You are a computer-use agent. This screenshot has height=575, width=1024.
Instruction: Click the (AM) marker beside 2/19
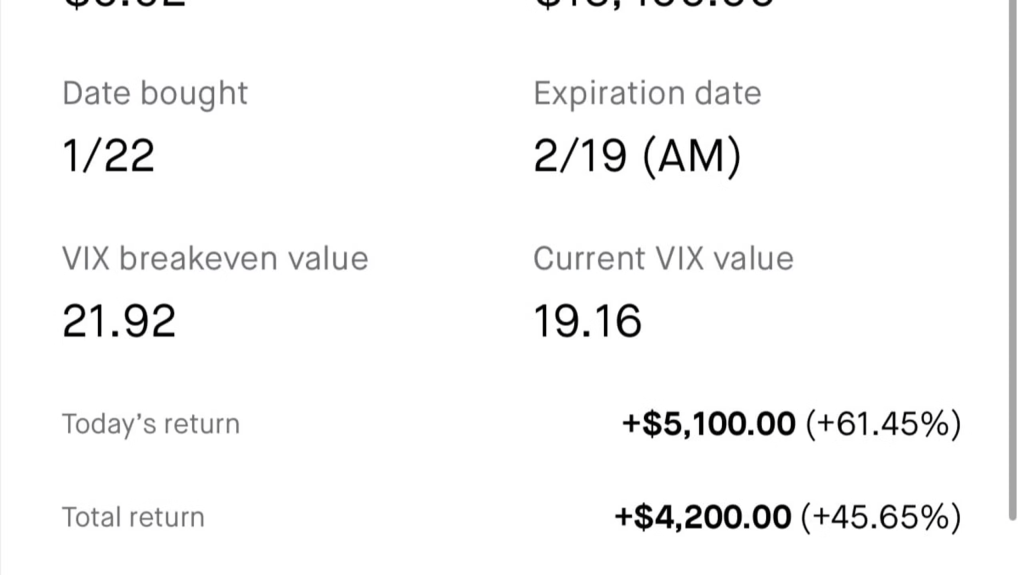click(x=691, y=157)
